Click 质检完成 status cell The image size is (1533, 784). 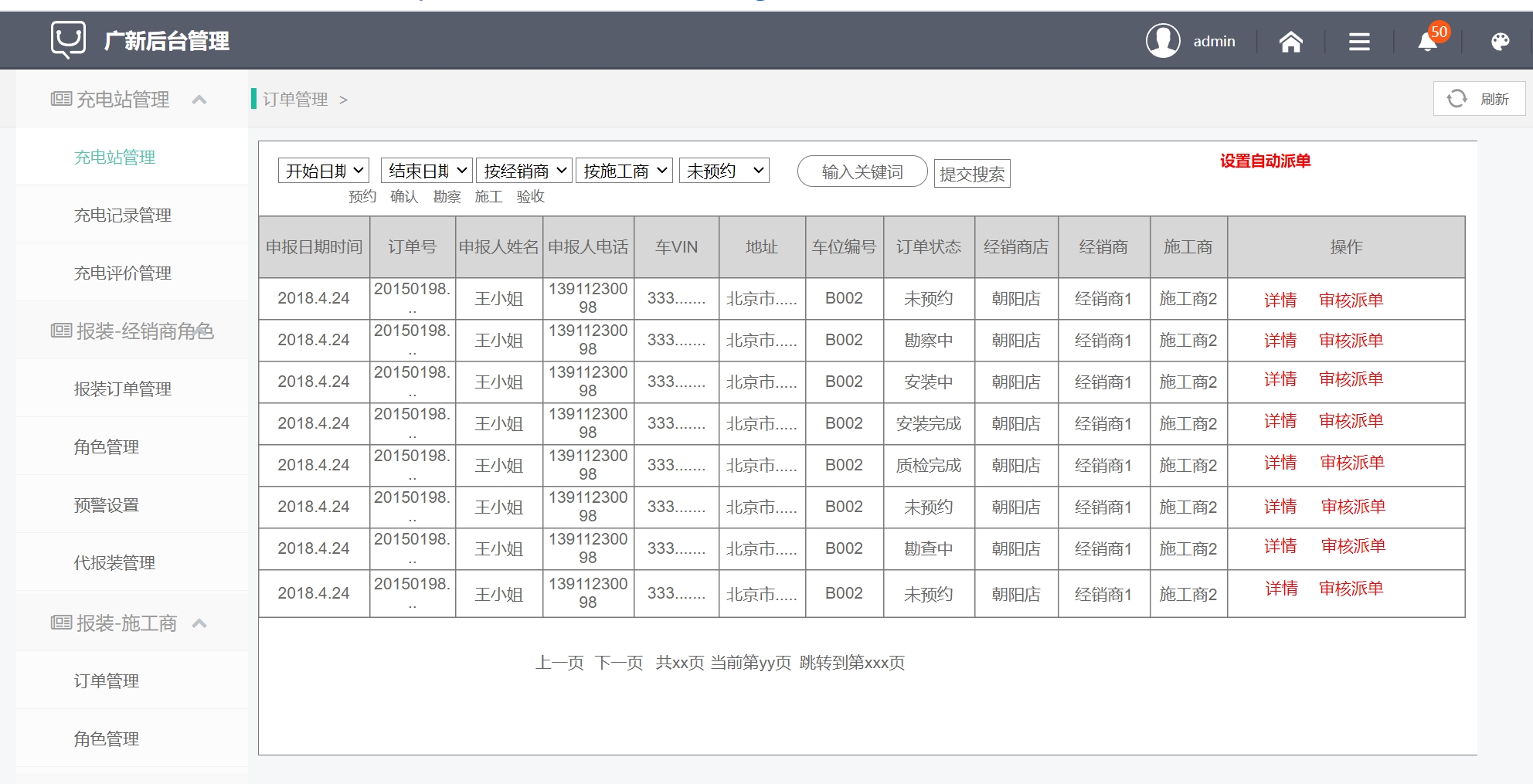(929, 465)
